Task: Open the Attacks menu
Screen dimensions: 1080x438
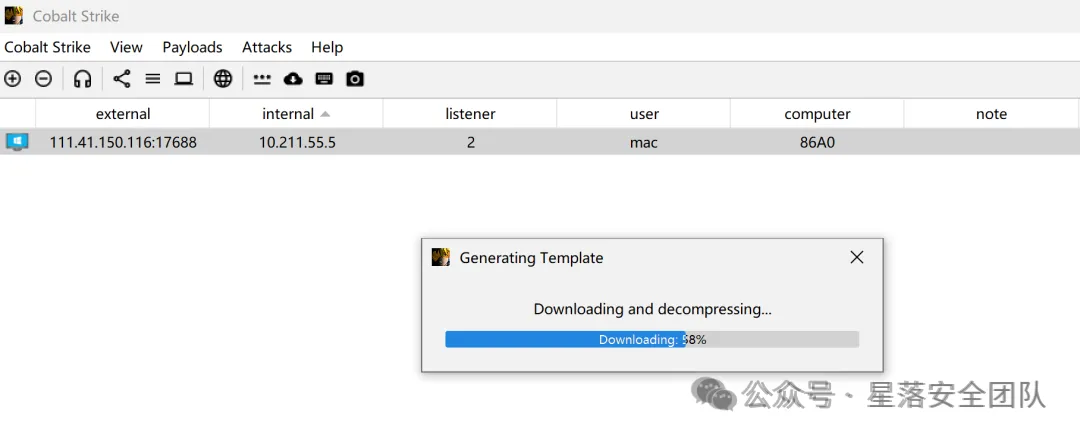Action: [267, 47]
